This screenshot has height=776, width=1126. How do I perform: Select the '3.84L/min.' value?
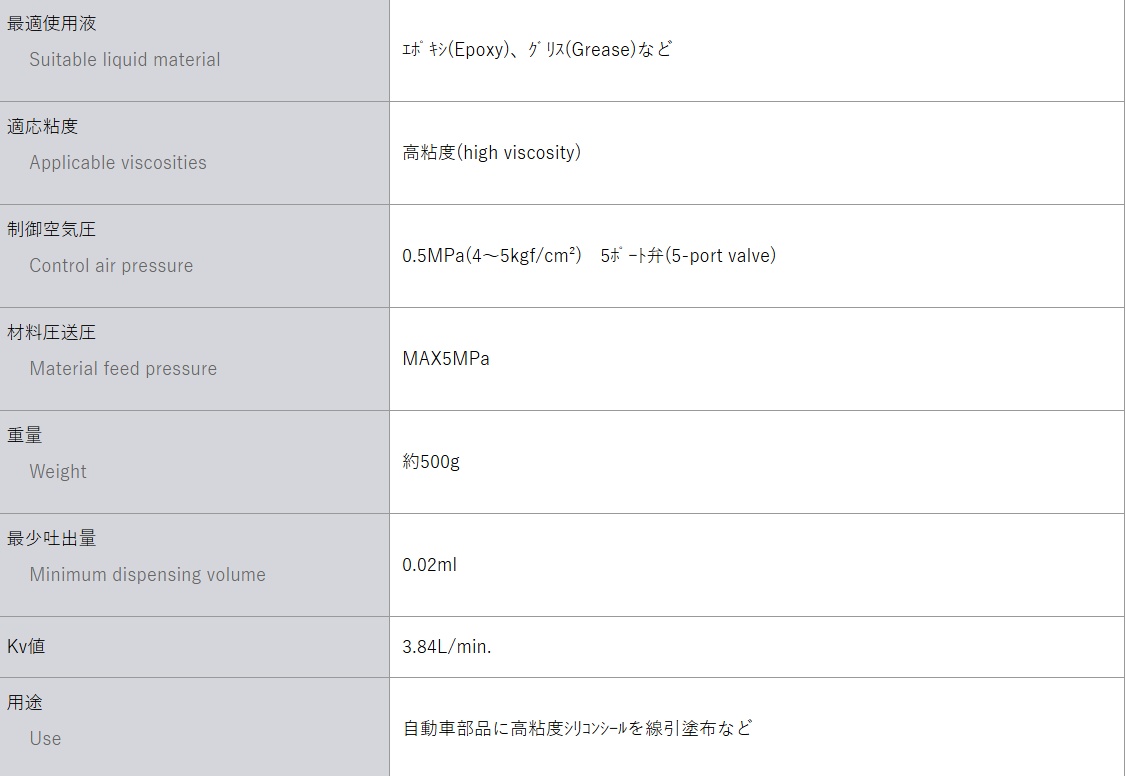tap(447, 647)
